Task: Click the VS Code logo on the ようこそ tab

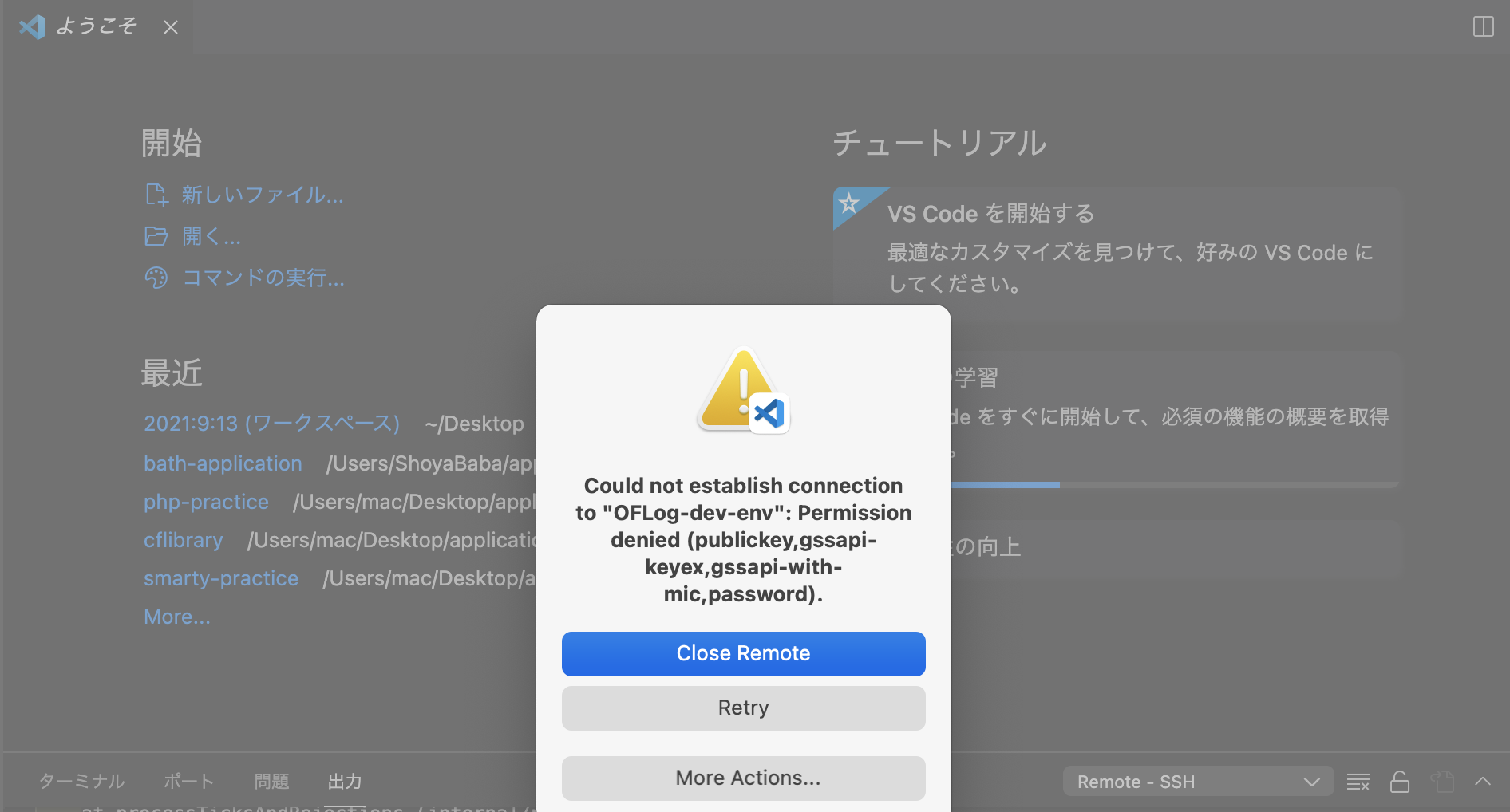Action: point(31,26)
